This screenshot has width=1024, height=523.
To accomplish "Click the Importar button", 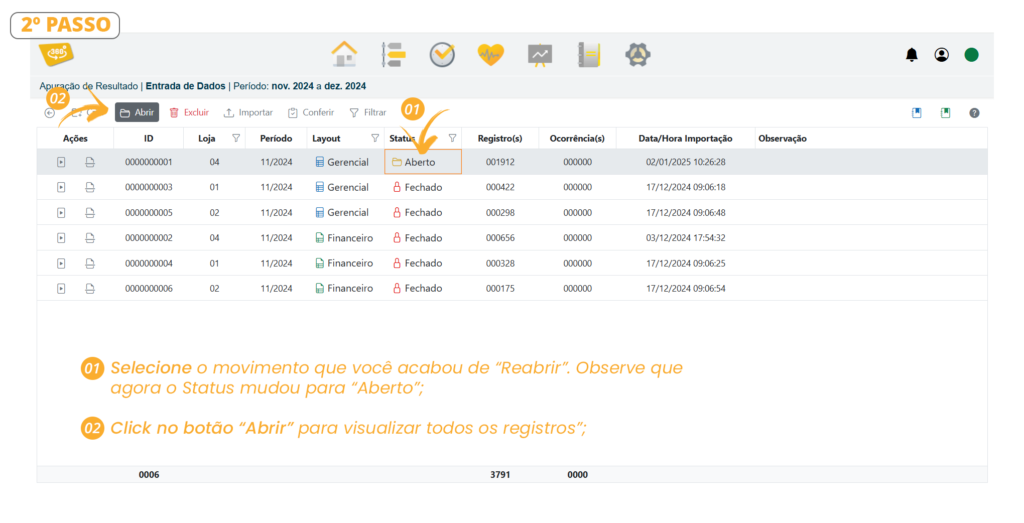I will [248, 112].
